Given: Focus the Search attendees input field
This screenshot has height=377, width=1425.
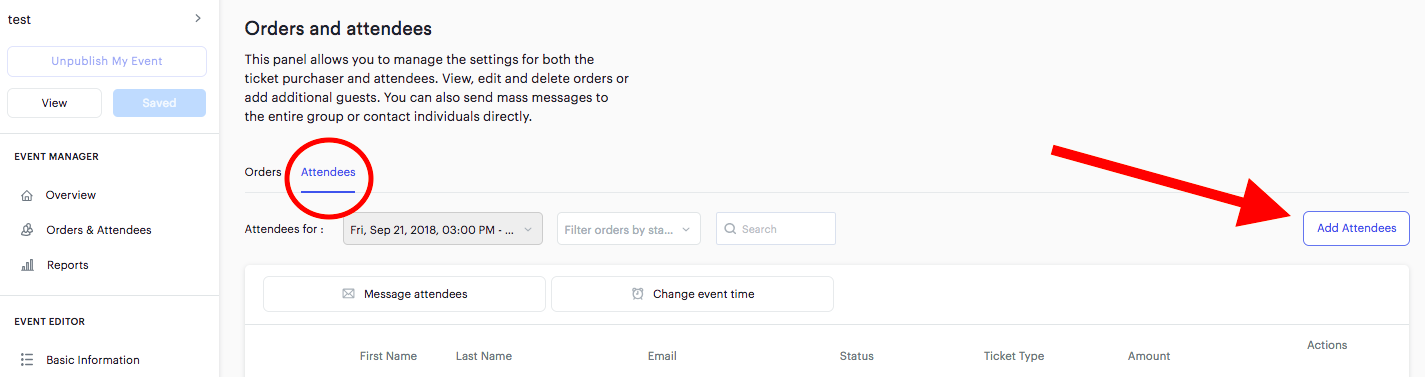Looking at the screenshot, I should [776, 229].
